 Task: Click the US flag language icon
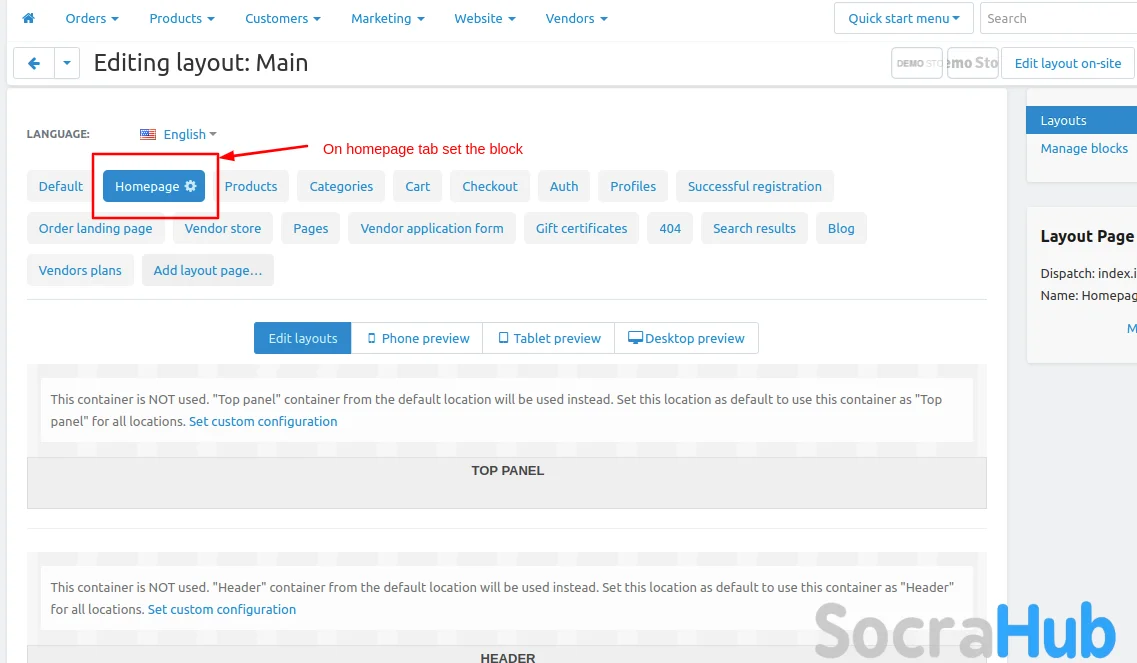pyautogui.click(x=148, y=134)
